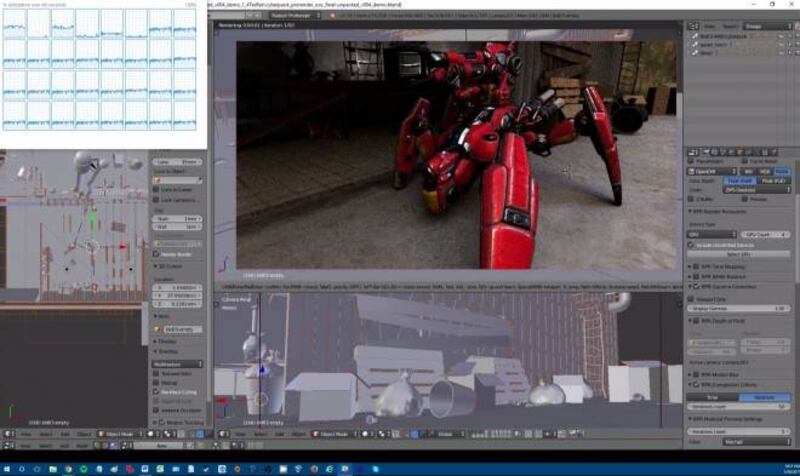Click the Outliner editor type icon

tap(694, 27)
